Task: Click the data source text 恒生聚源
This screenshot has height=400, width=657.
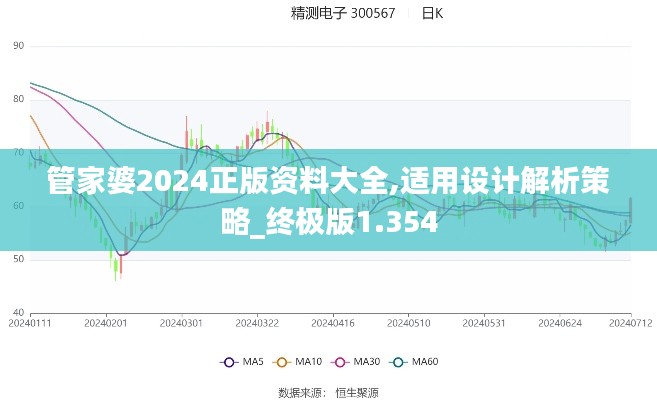Action: [x=357, y=393]
